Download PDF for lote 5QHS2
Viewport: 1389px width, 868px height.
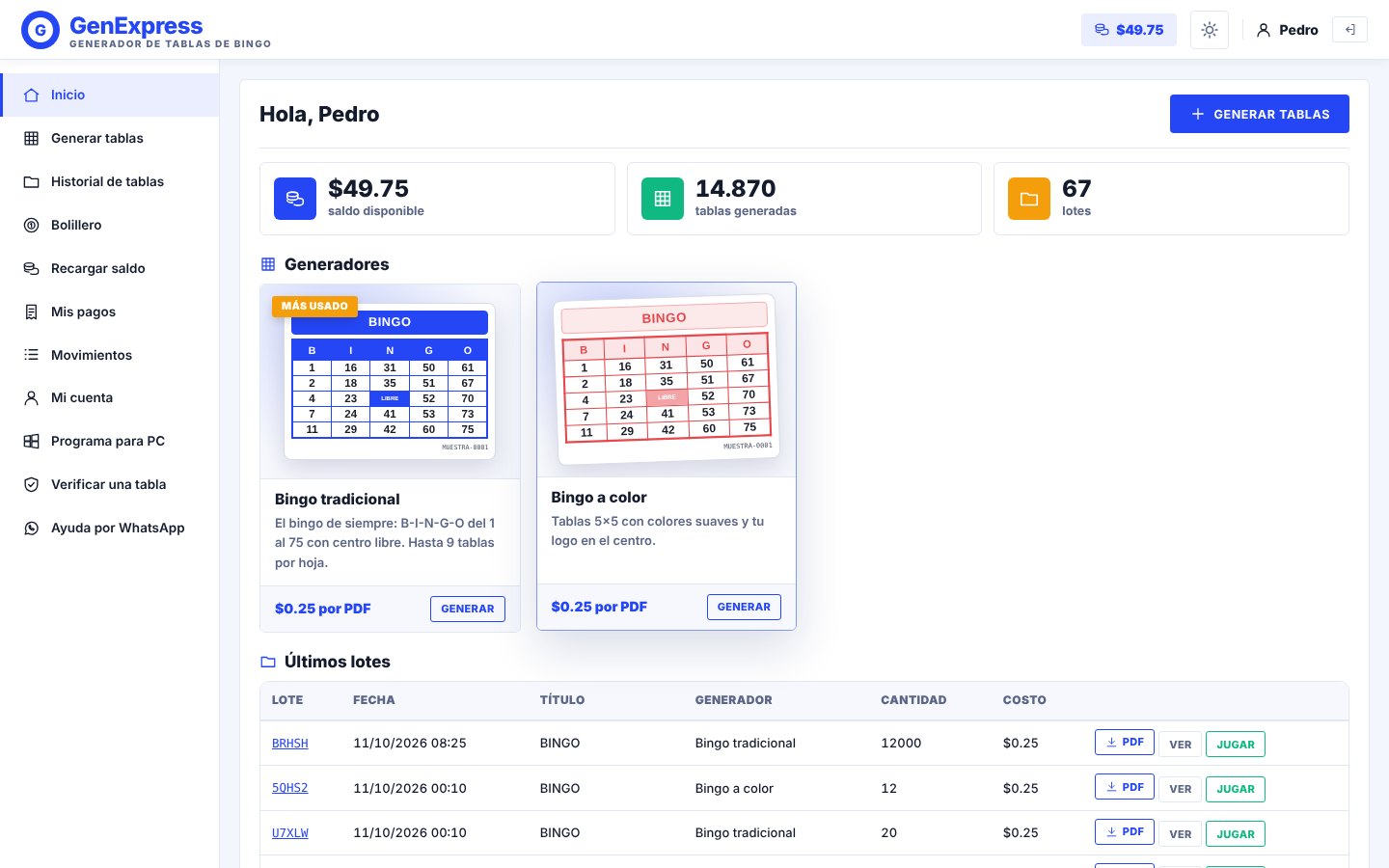[x=1125, y=787]
